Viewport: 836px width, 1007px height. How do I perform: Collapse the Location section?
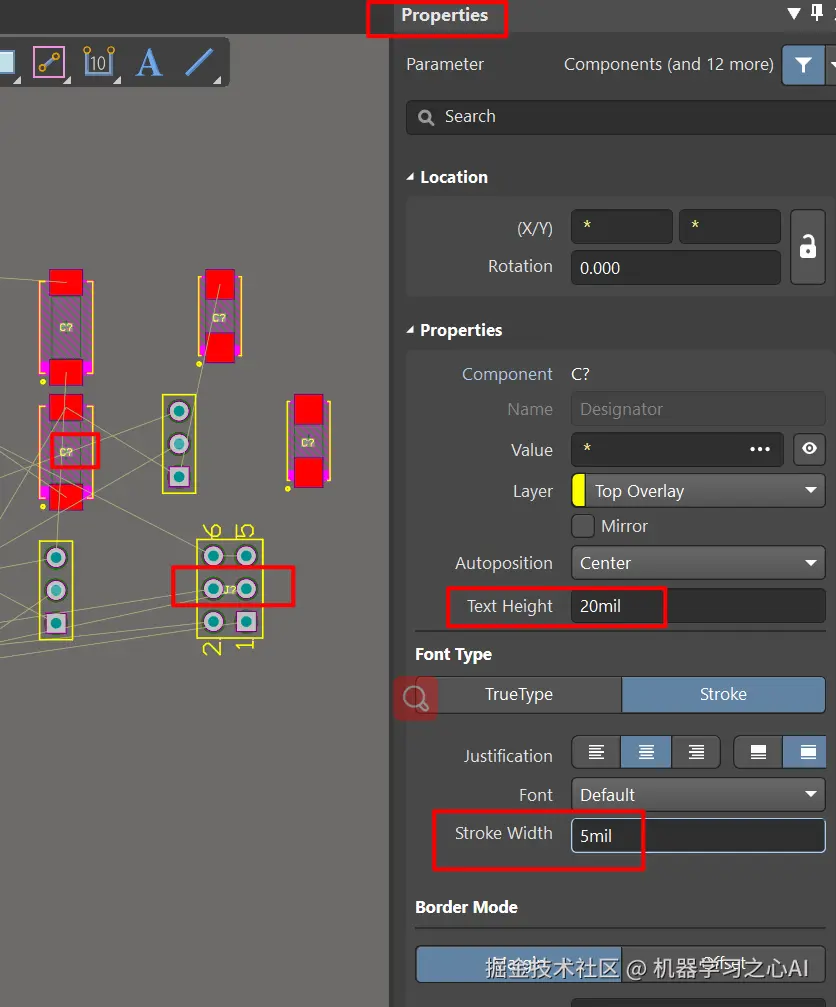pyautogui.click(x=410, y=177)
